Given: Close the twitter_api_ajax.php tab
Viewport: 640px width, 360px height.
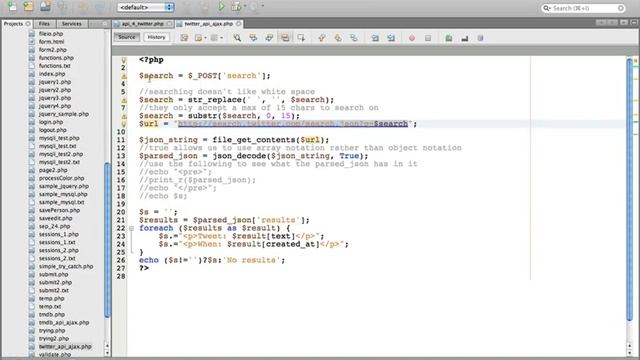Looking at the screenshot, I should pyautogui.click(x=239, y=24).
